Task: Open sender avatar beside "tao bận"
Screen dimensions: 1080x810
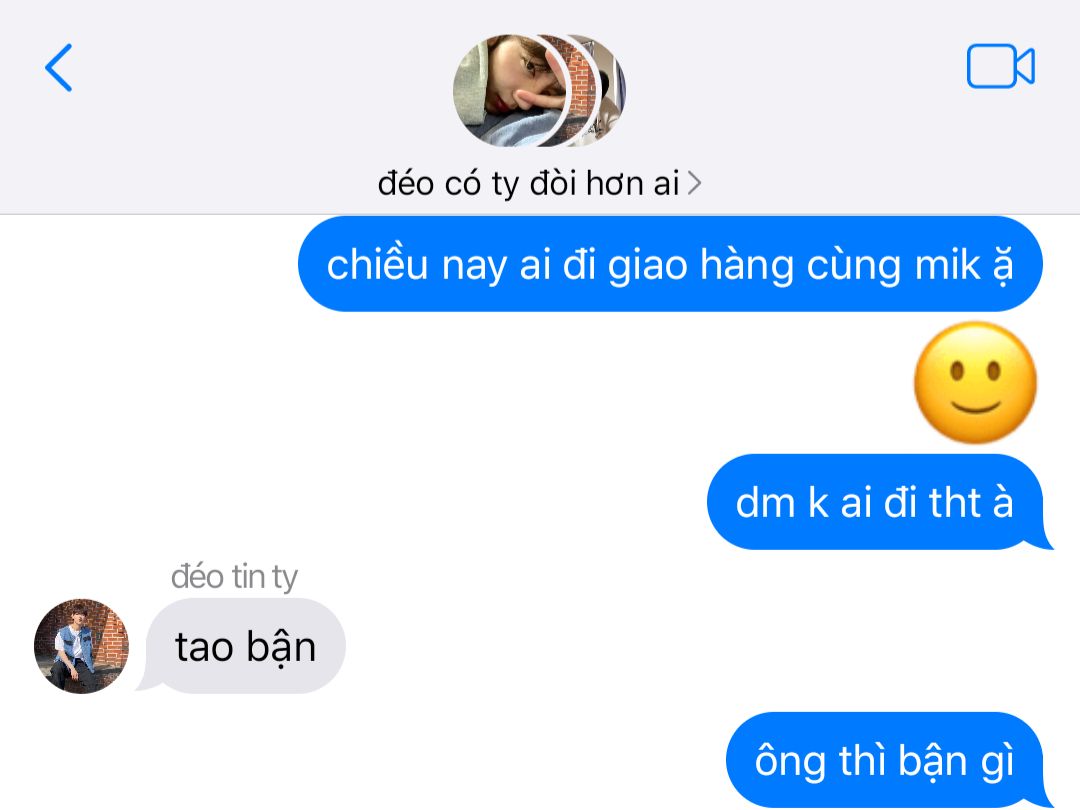Action: point(81,646)
